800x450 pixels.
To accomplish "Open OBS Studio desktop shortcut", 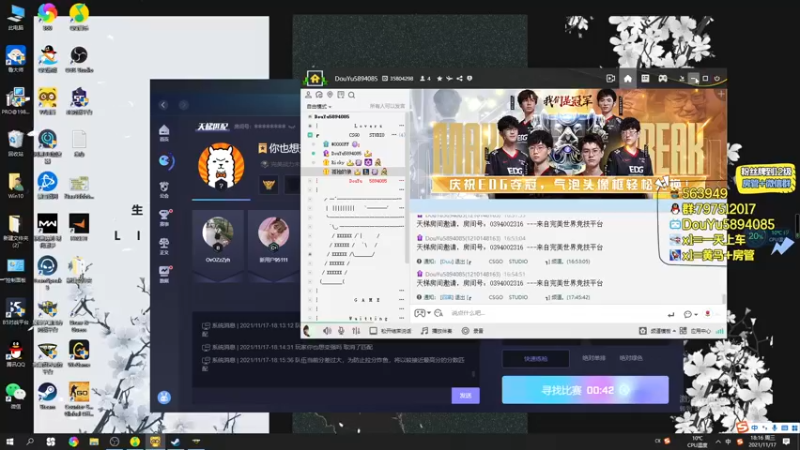I will tap(79, 59).
